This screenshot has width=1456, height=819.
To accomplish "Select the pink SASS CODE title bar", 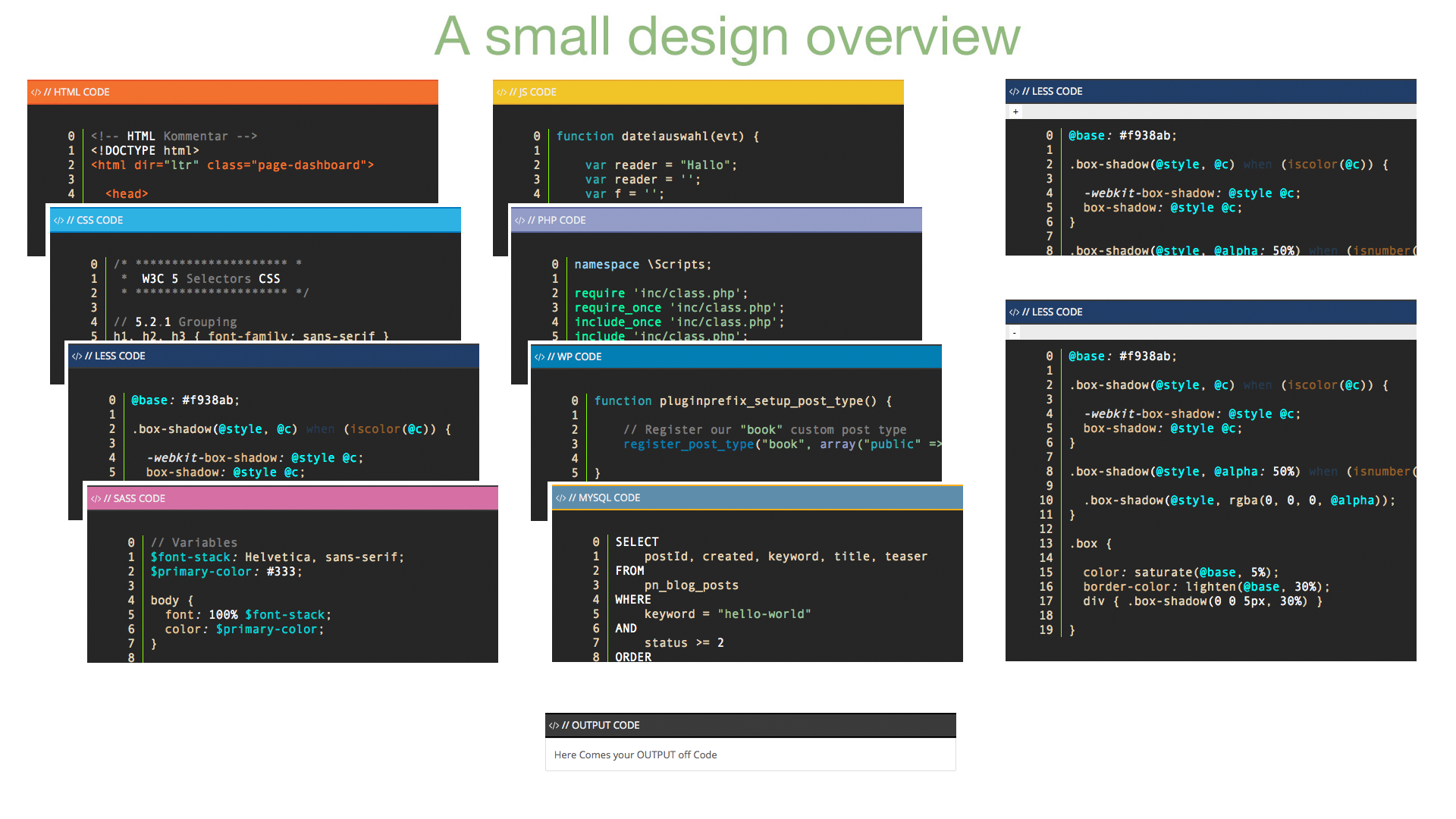I will [293, 498].
